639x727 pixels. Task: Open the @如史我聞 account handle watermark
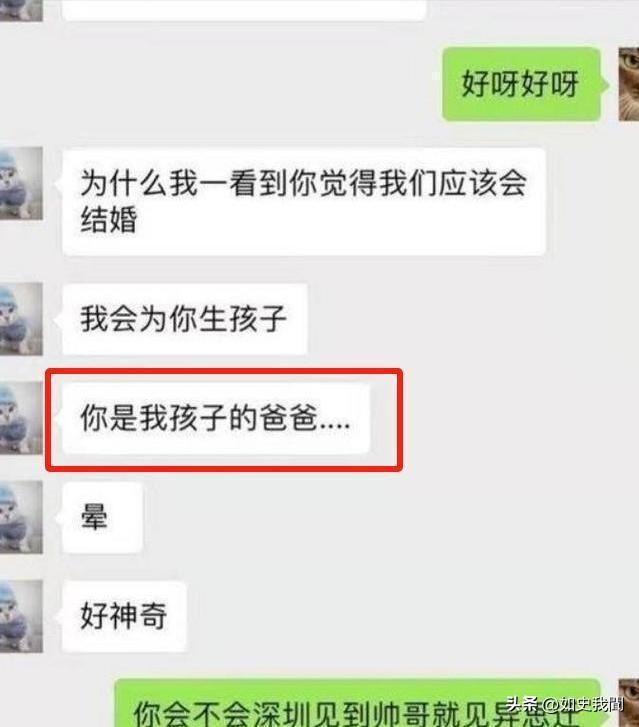tap(582, 704)
